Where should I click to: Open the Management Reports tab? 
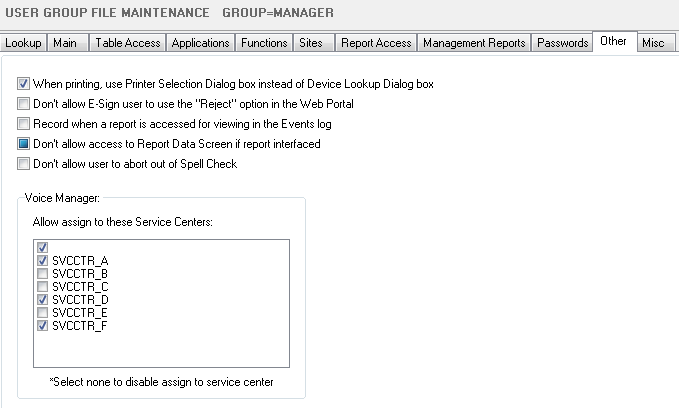(473, 43)
